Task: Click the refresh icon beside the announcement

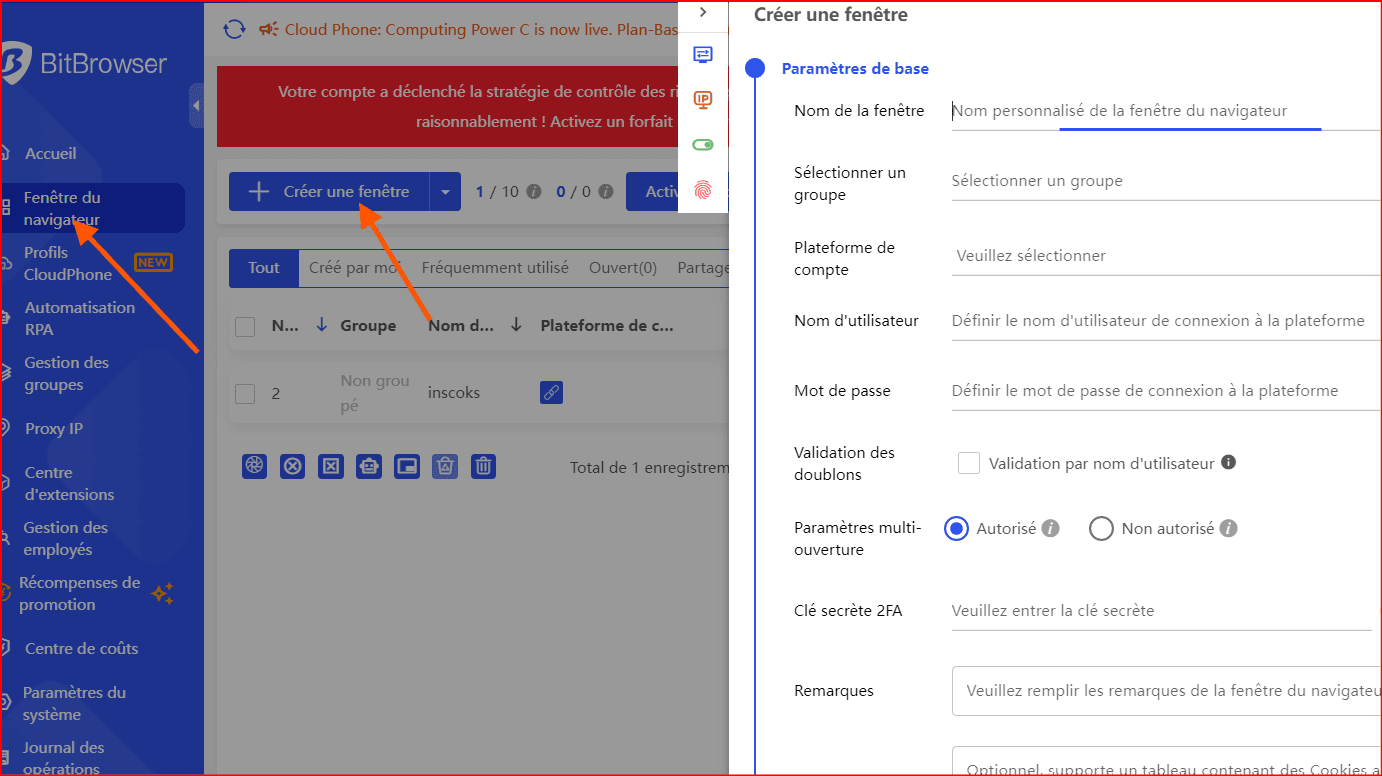Action: click(x=234, y=29)
